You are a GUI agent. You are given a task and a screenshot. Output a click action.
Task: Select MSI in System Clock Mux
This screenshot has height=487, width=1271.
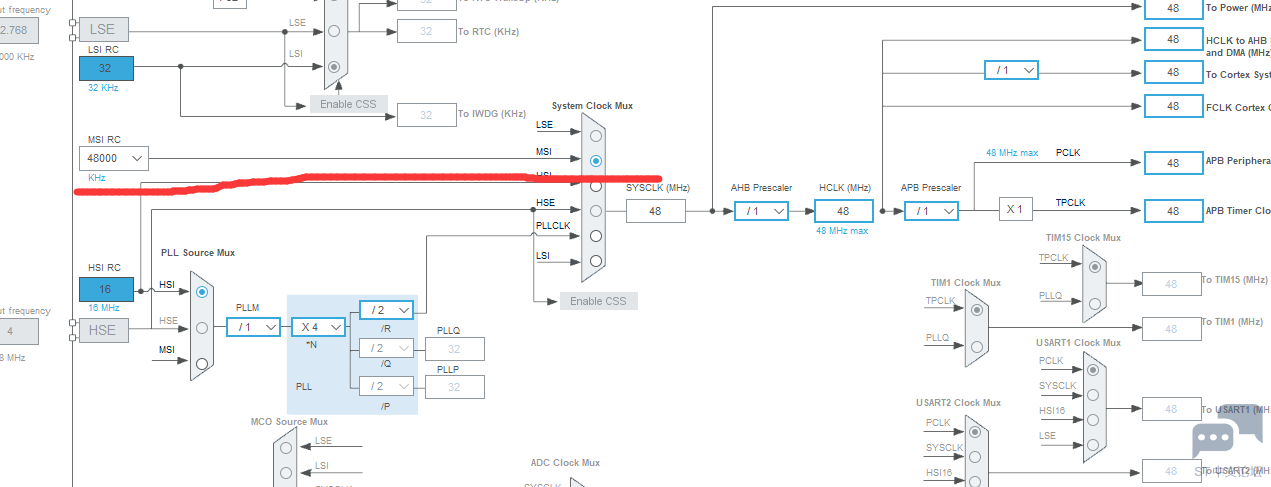595,161
